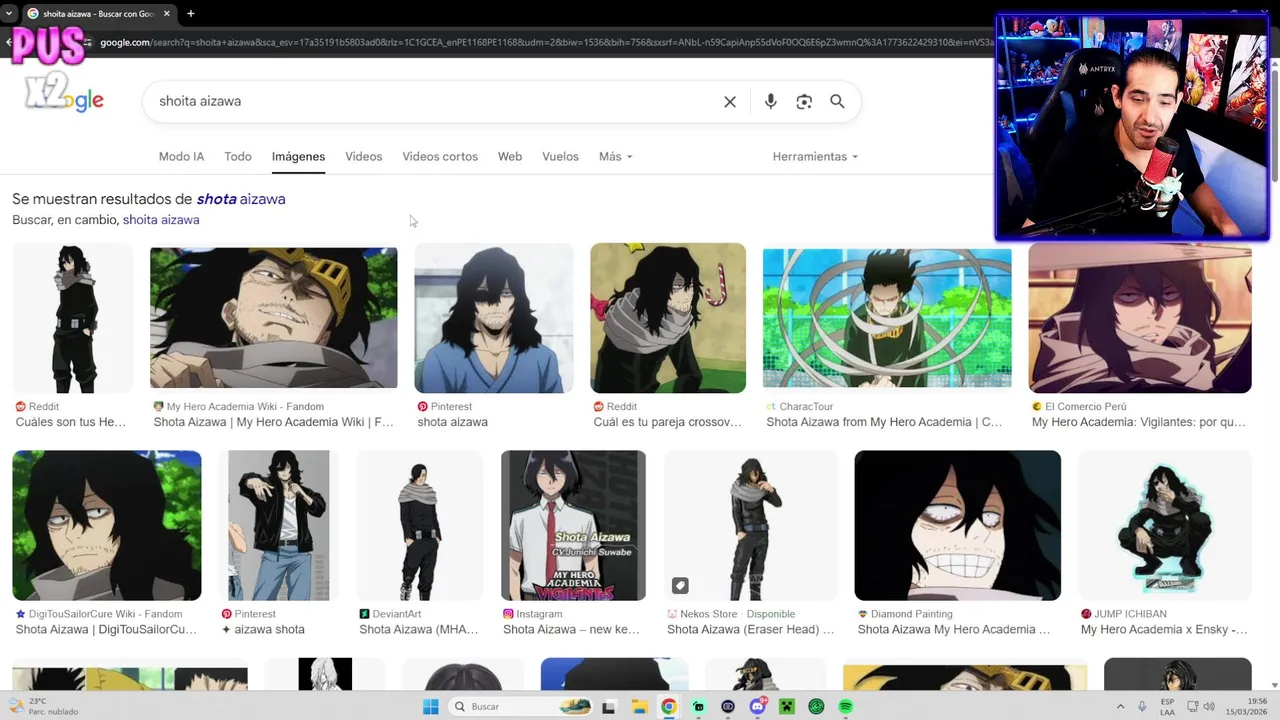Viewport: 1280px width, 720px height.
Task: Open the Vuelos tab
Action: [560, 156]
